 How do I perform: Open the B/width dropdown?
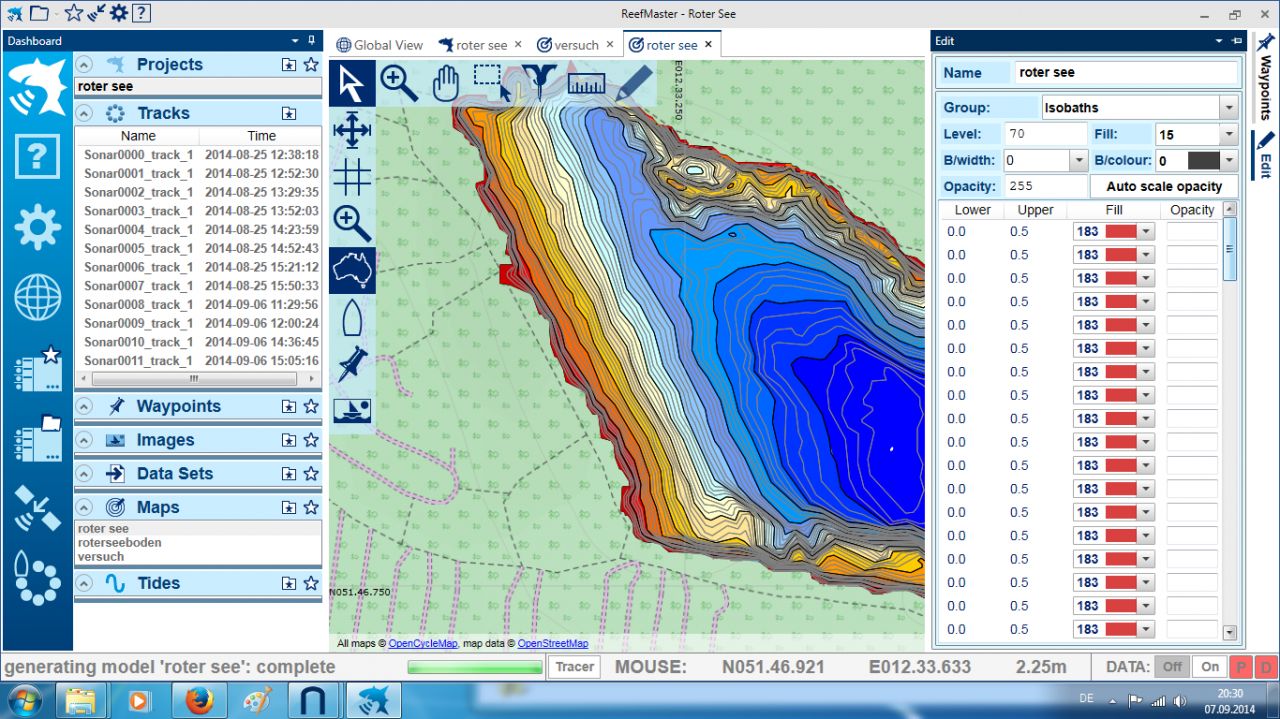(1077, 160)
